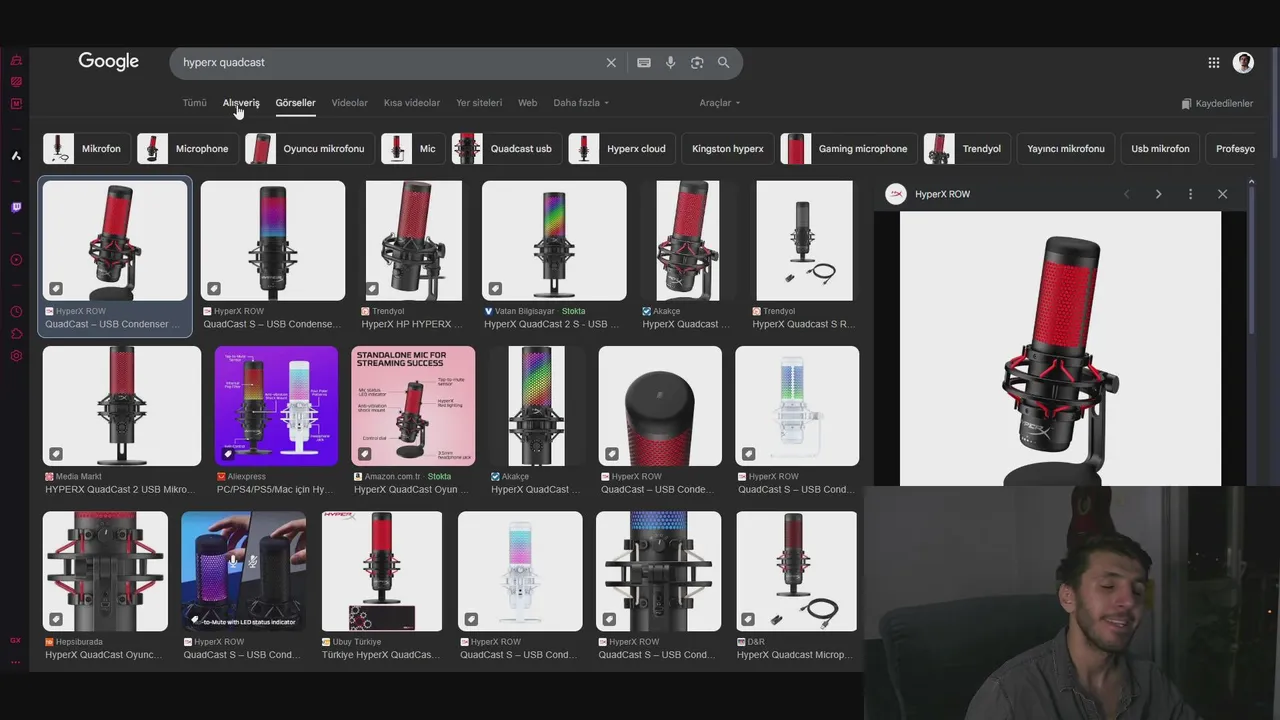
Task: Open Extensions with the cube sidebar icon
Action: (16, 334)
